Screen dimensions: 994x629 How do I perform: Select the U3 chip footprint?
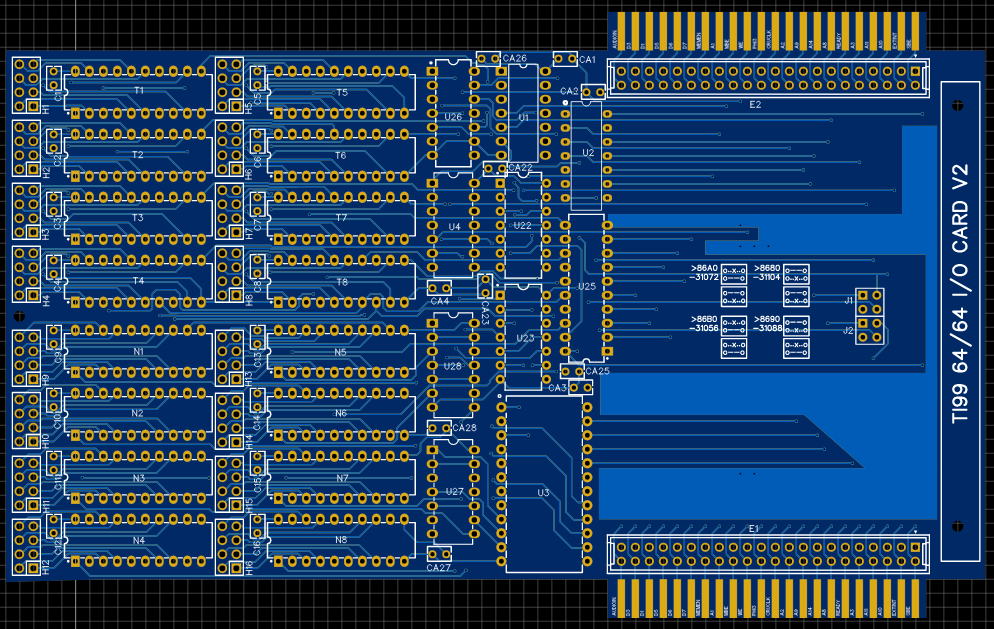pos(543,484)
